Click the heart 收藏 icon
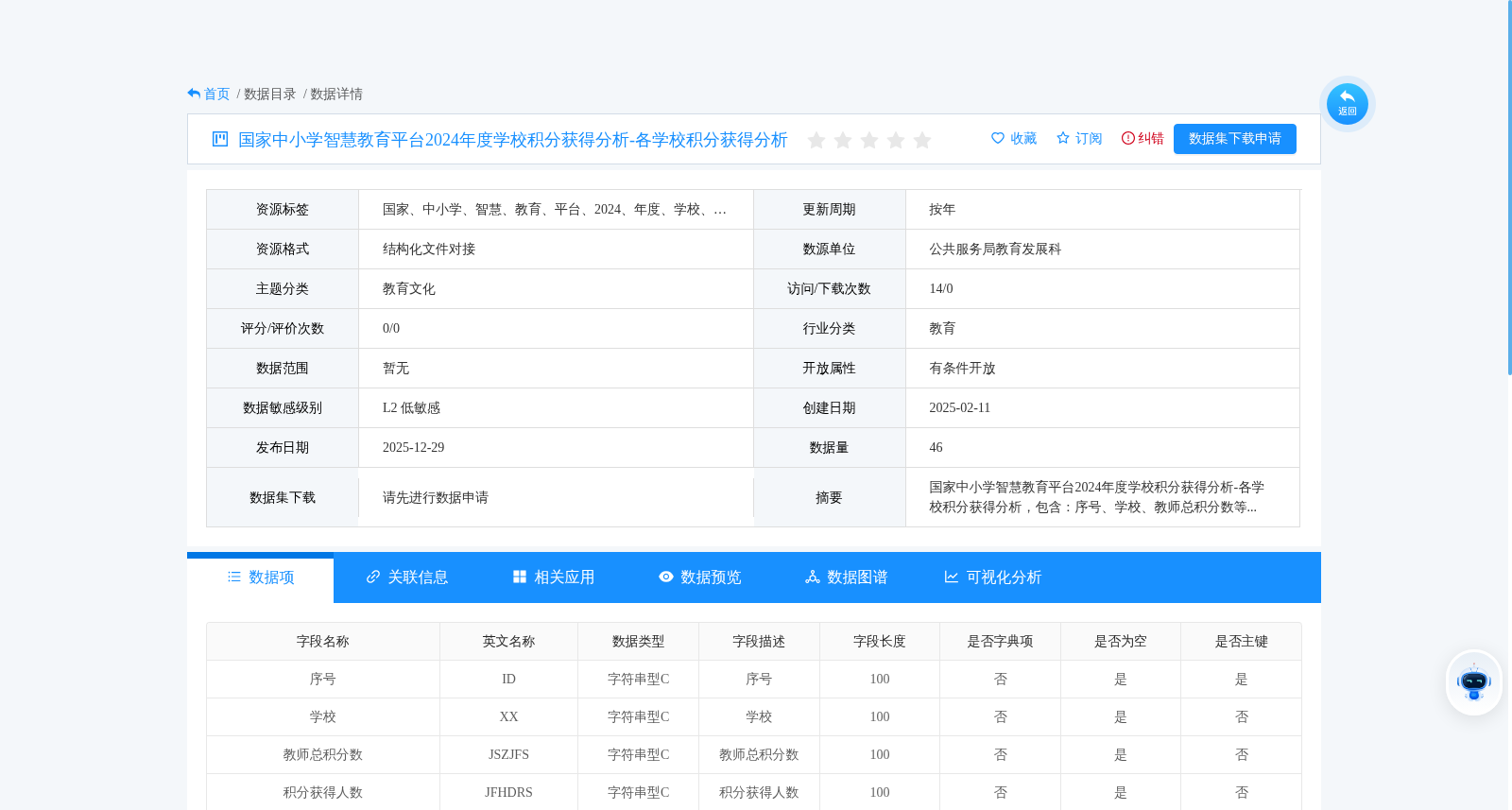The image size is (1512, 810). (998, 138)
